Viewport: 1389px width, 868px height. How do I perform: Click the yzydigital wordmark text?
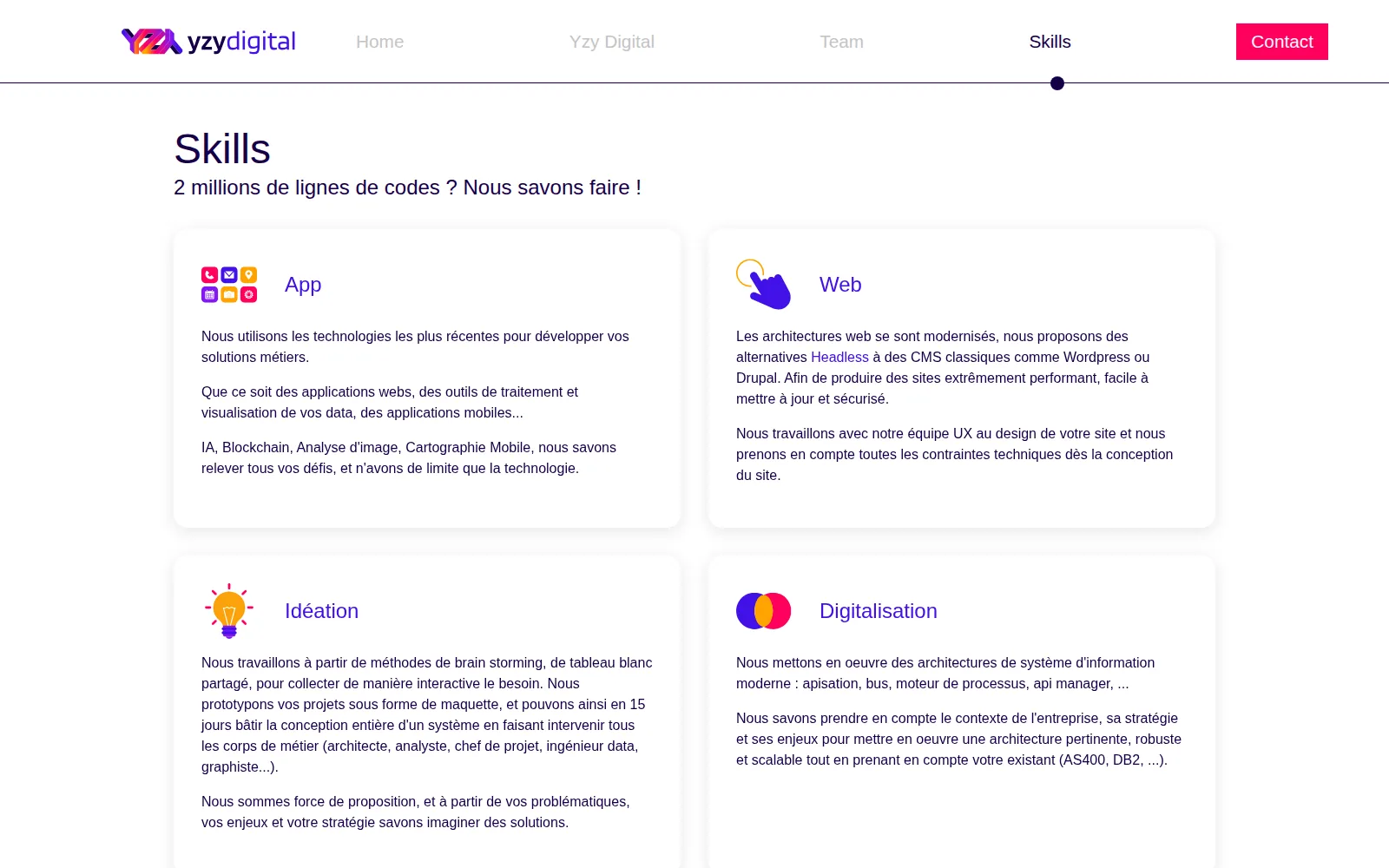[241, 42]
